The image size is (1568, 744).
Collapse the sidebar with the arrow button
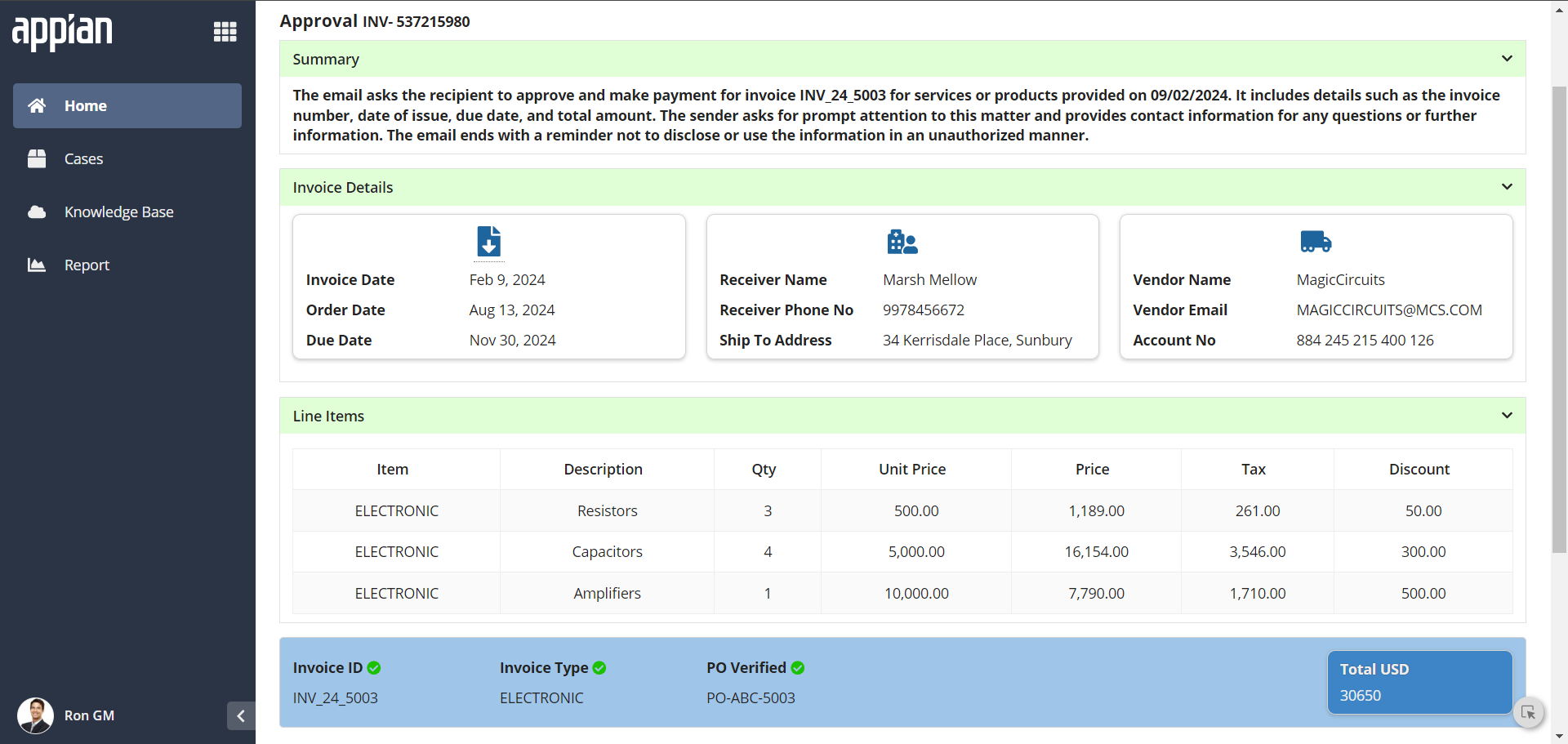coord(241,716)
